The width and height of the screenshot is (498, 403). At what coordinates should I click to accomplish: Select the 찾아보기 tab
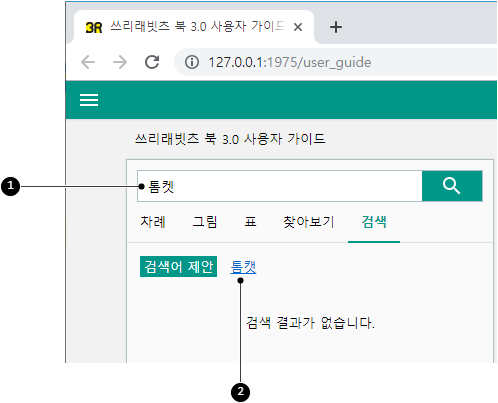(309, 222)
